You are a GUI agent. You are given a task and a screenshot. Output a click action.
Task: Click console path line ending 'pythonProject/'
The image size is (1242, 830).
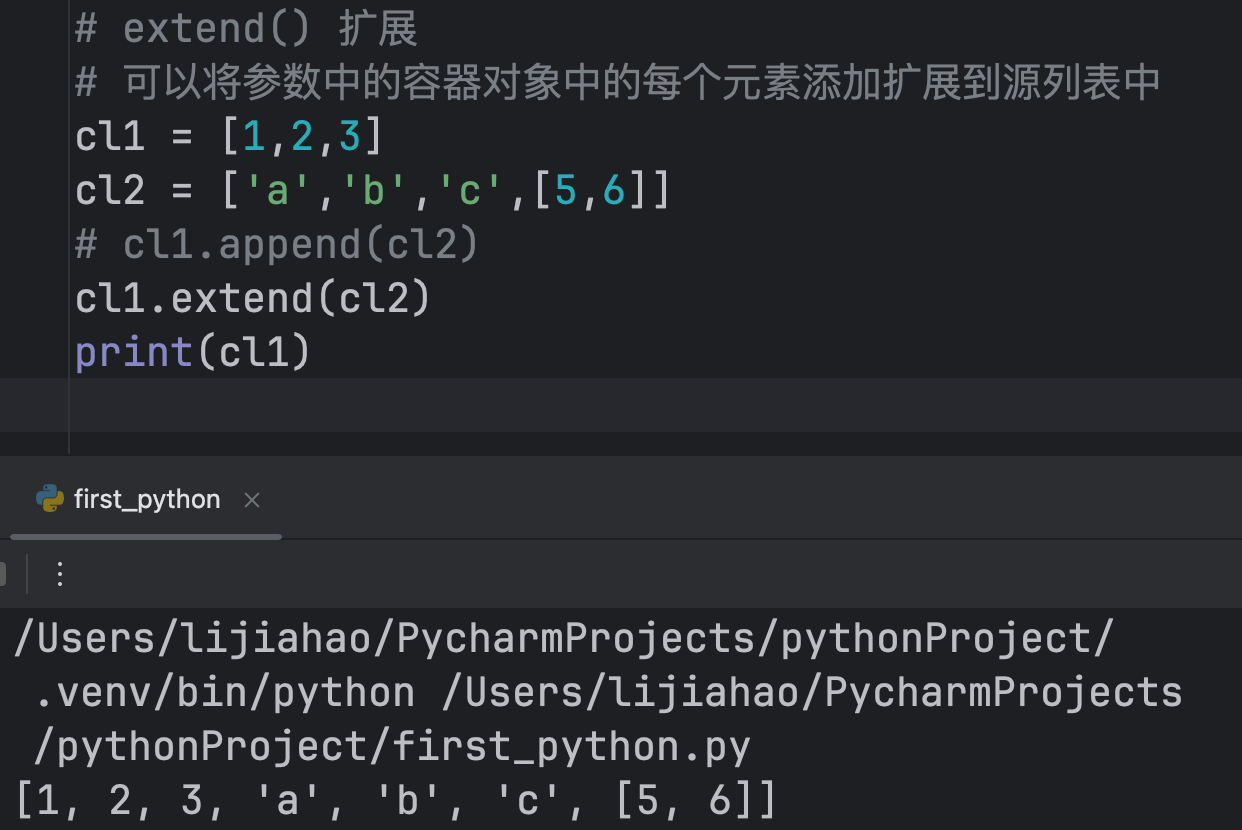564,639
